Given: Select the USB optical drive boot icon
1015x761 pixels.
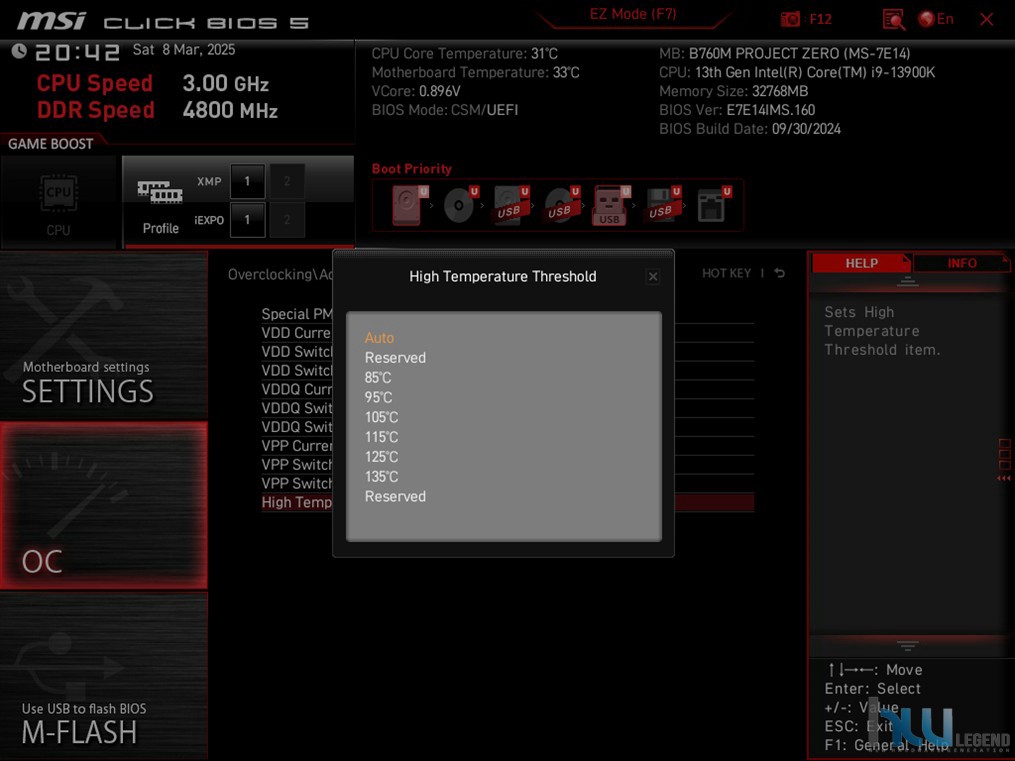Looking at the screenshot, I should [561, 205].
